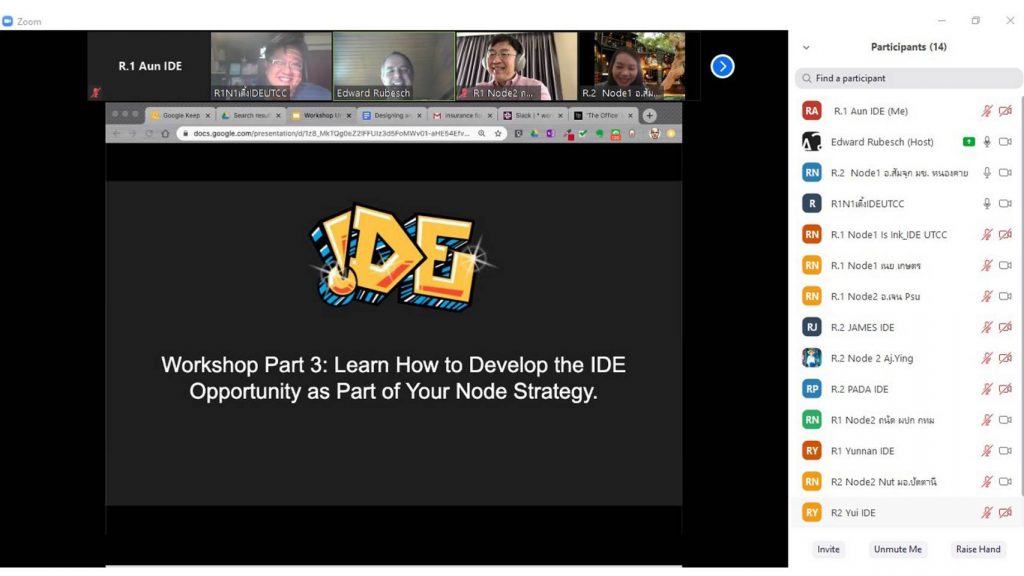Toggle camera icon for R.1 Aun IDE (Me)

1005,111
